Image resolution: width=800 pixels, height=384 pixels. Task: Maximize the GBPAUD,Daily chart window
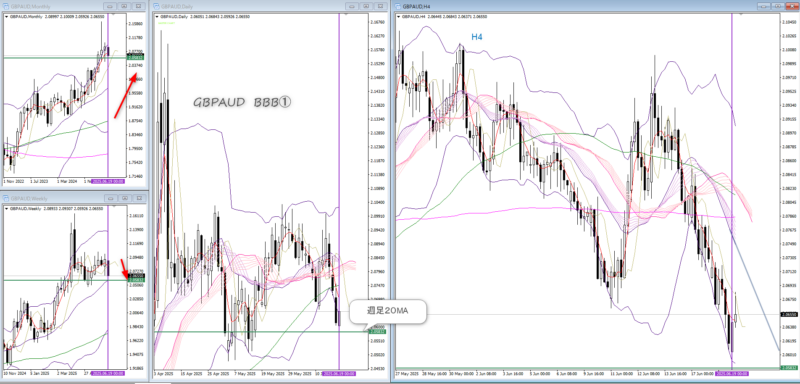(x=365, y=6)
